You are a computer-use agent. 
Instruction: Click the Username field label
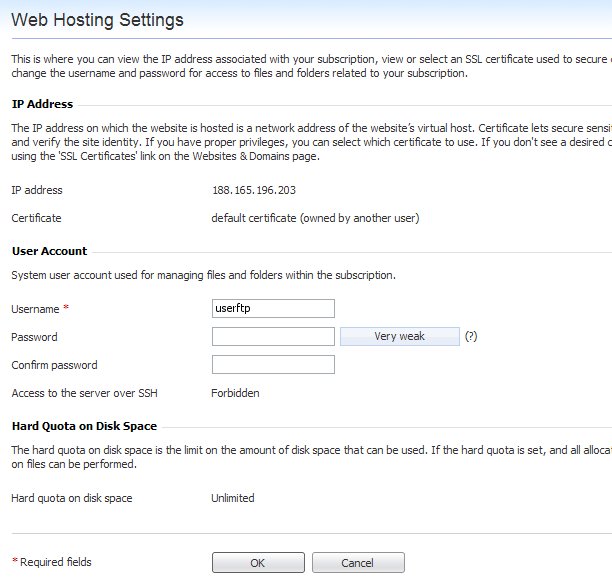tap(34, 309)
